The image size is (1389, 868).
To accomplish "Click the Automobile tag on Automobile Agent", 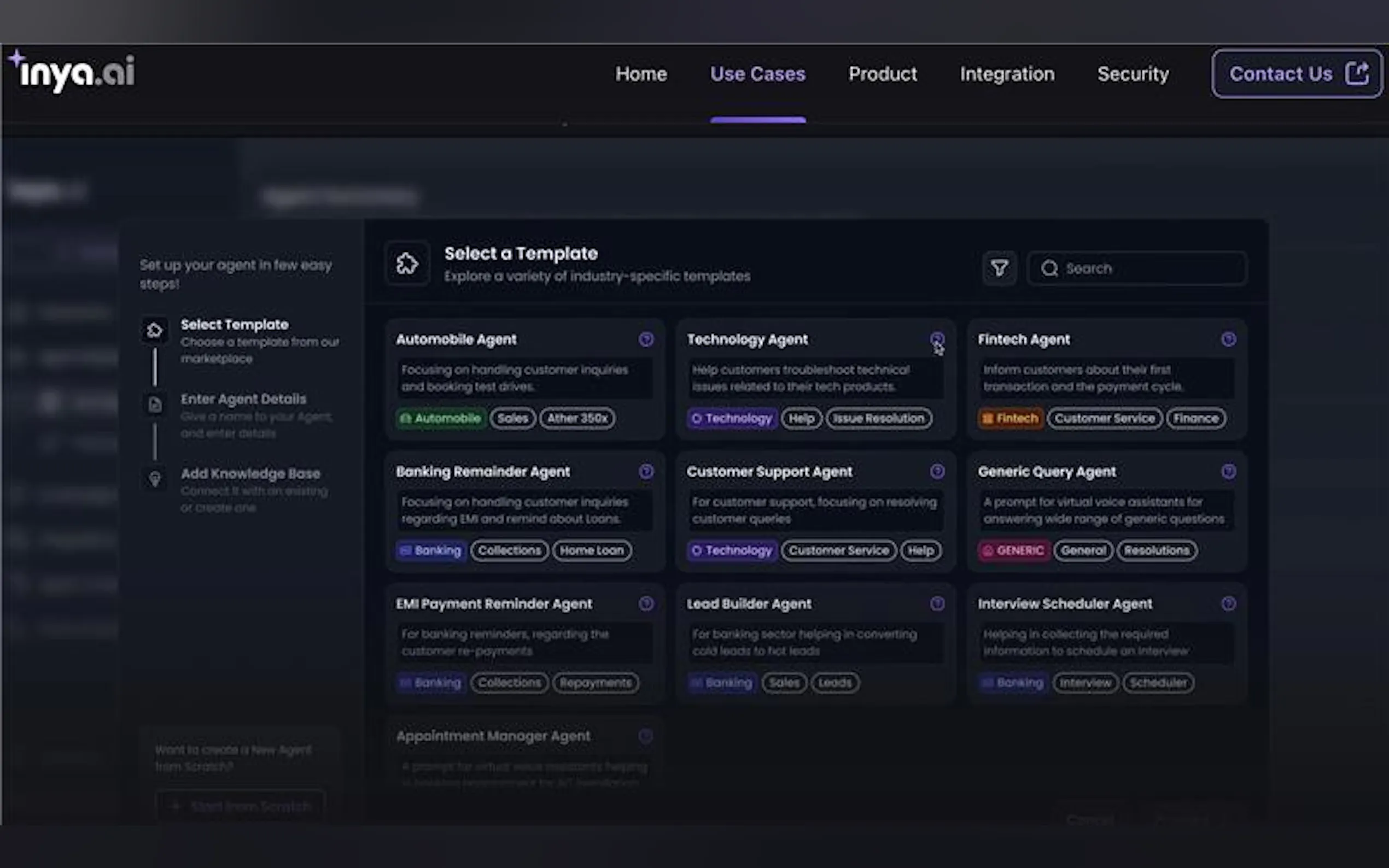I will click(440, 419).
